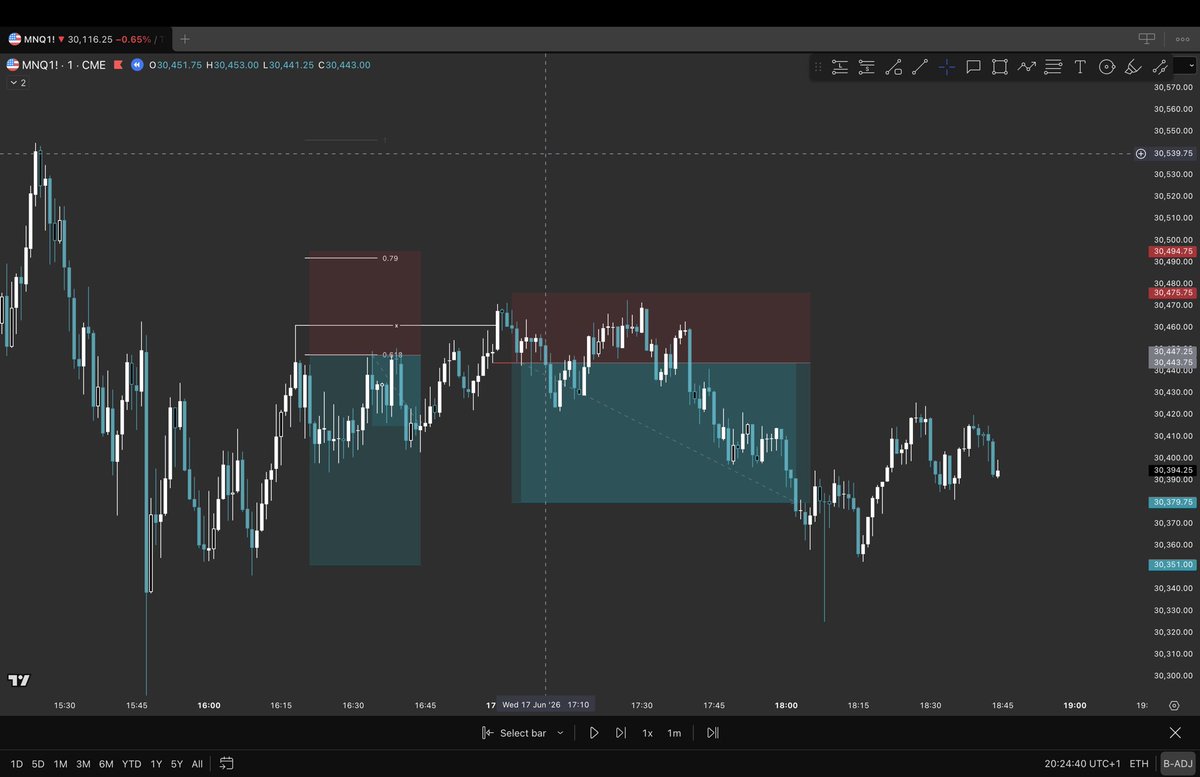Open the ETH session menu
This screenshot has height=777, width=1200.
coord(1139,764)
